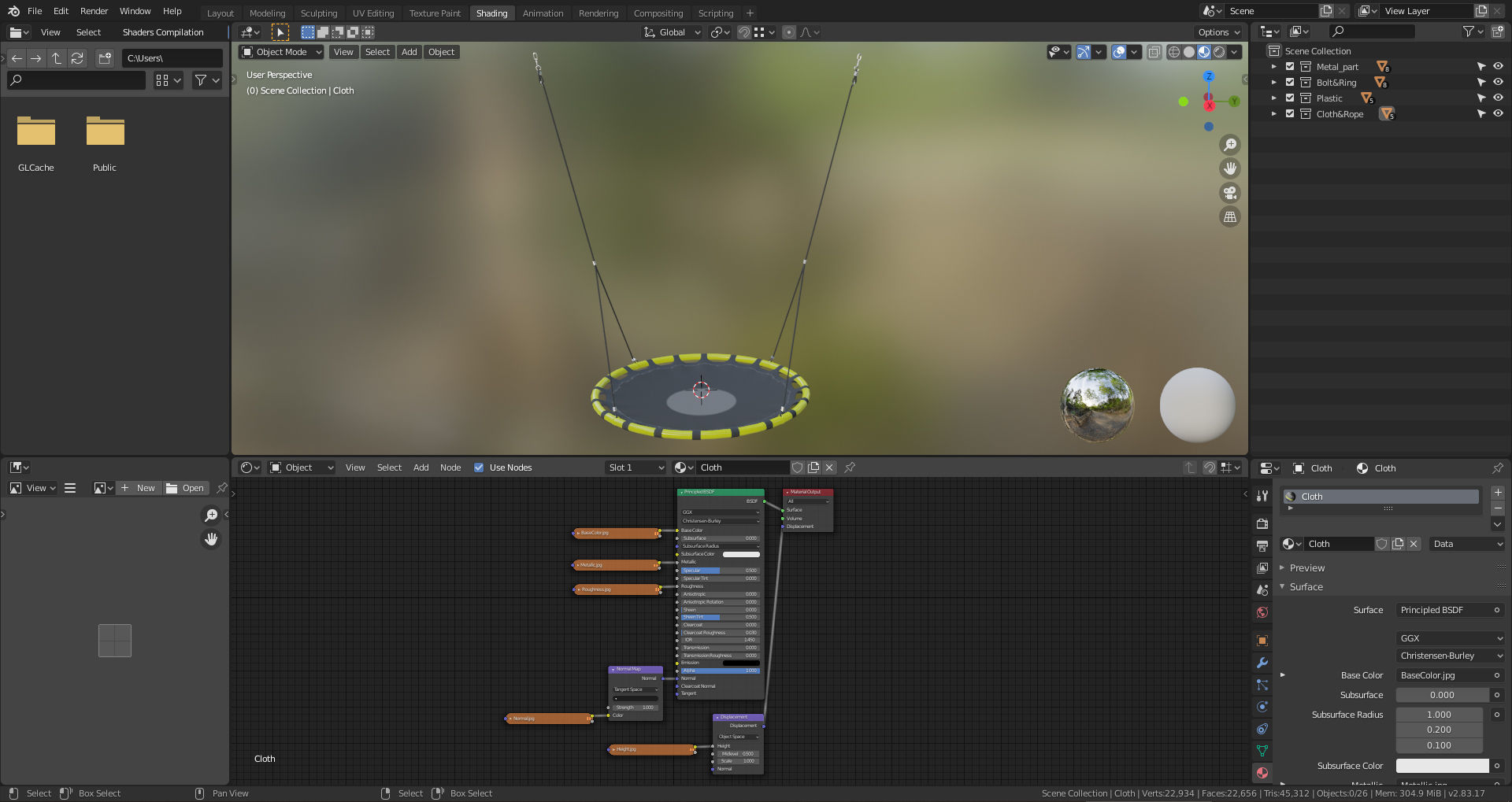The width and height of the screenshot is (1512, 802).
Task: Uncheck the Cloth&Rope collection checkbox
Action: (1290, 114)
